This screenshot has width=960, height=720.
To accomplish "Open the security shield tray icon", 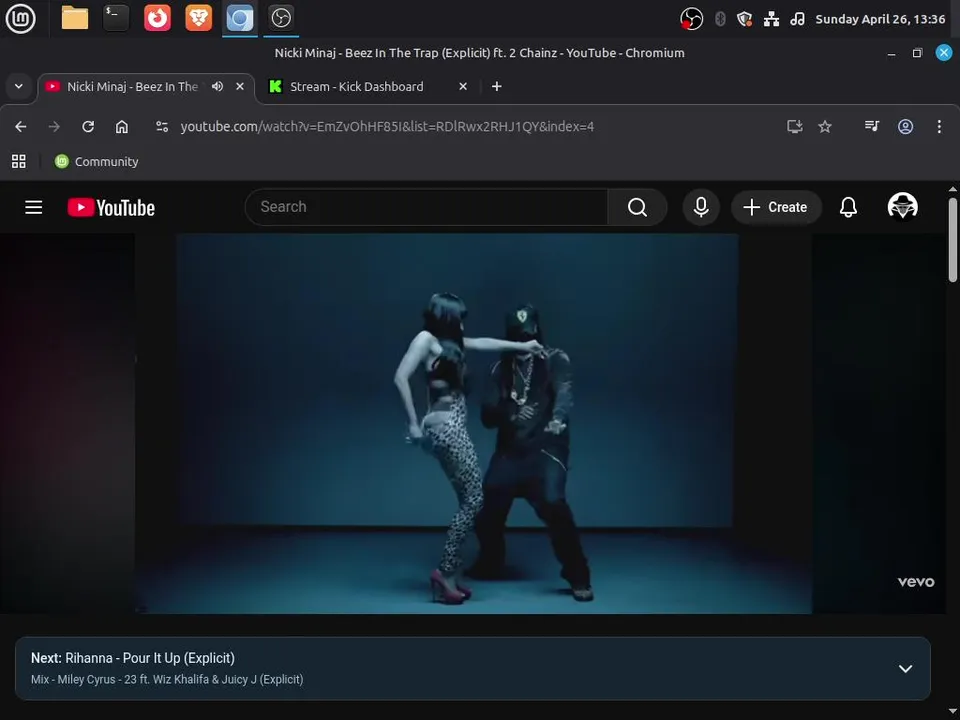I will [x=744, y=19].
